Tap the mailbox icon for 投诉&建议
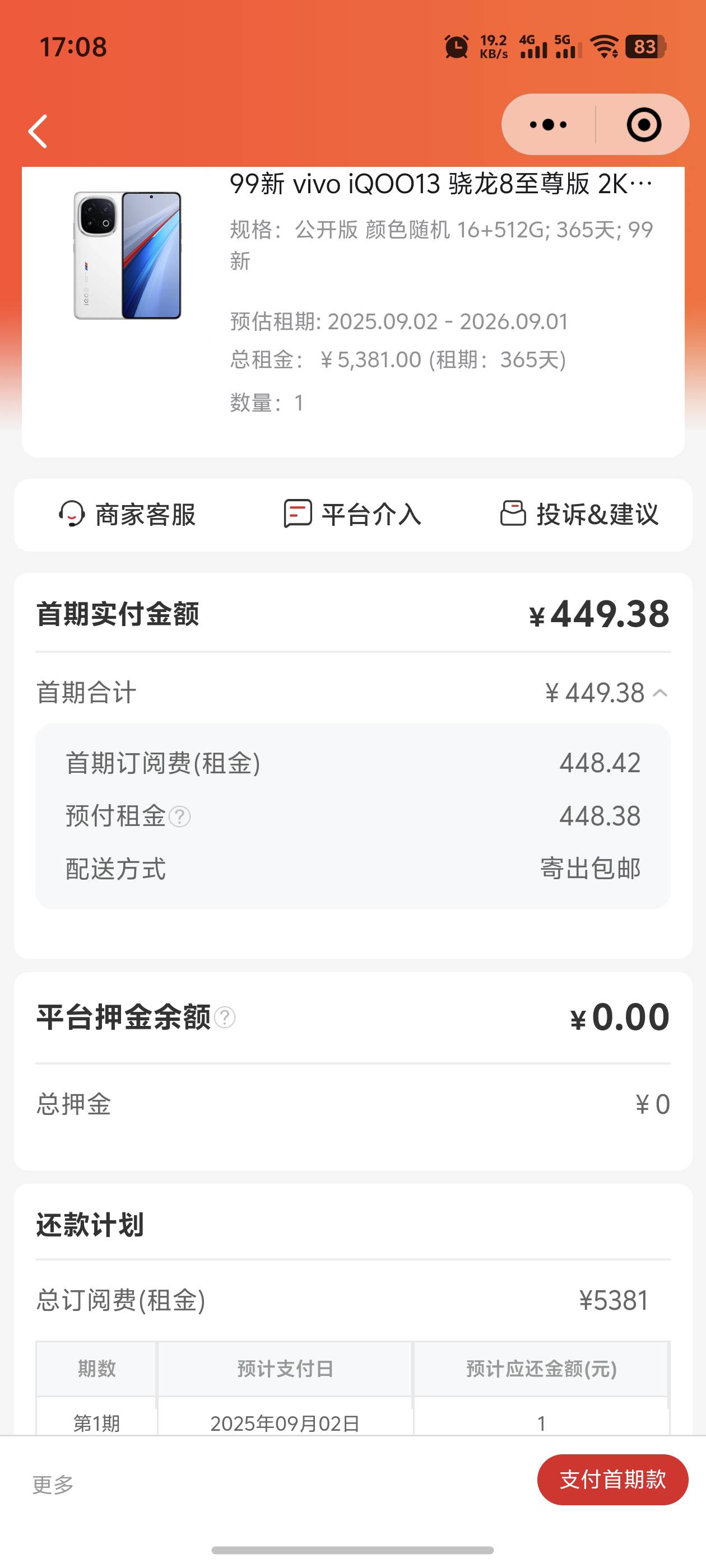Image resolution: width=706 pixels, height=1568 pixels. click(x=513, y=513)
